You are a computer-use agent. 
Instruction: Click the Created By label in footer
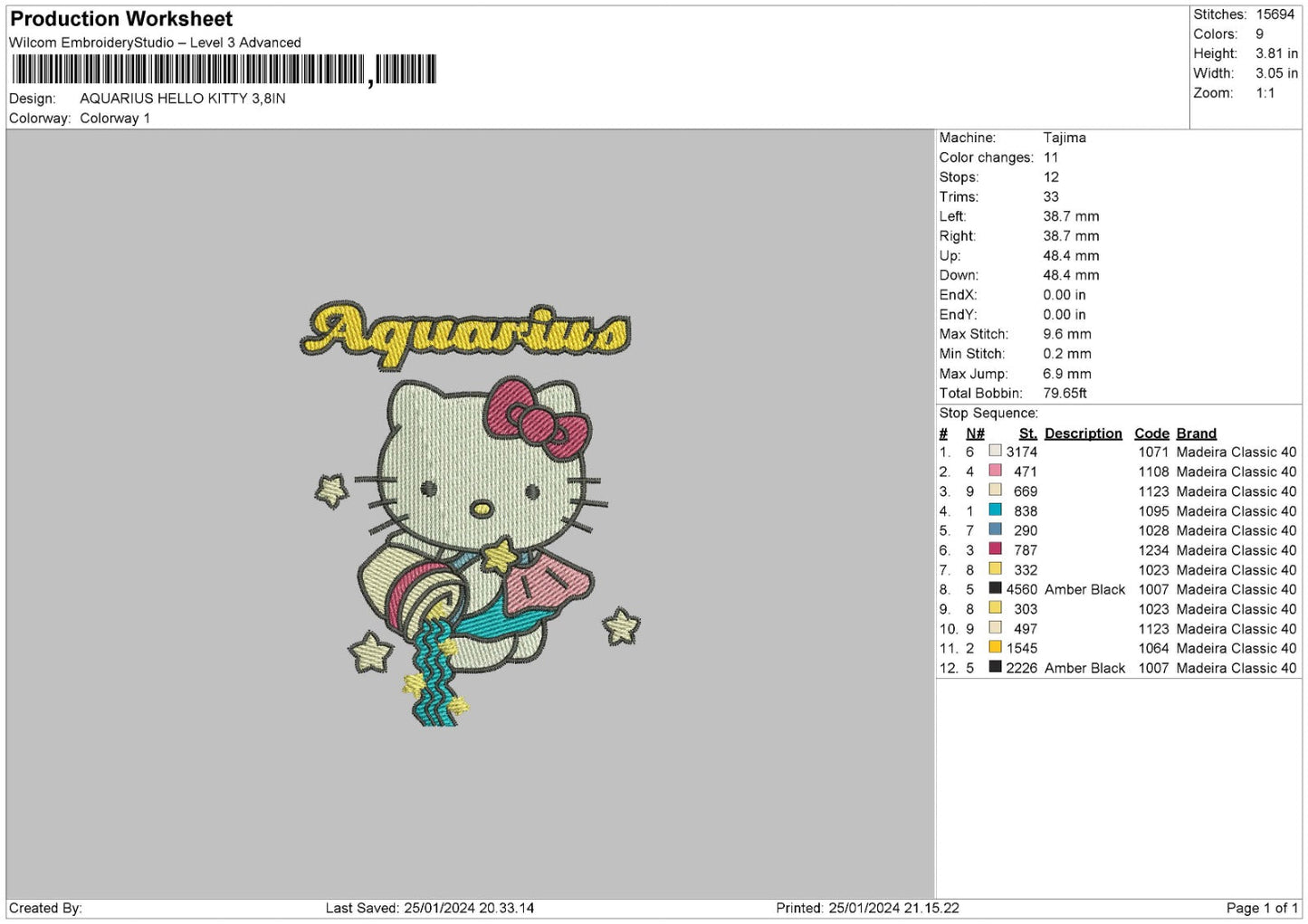coord(45,908)
